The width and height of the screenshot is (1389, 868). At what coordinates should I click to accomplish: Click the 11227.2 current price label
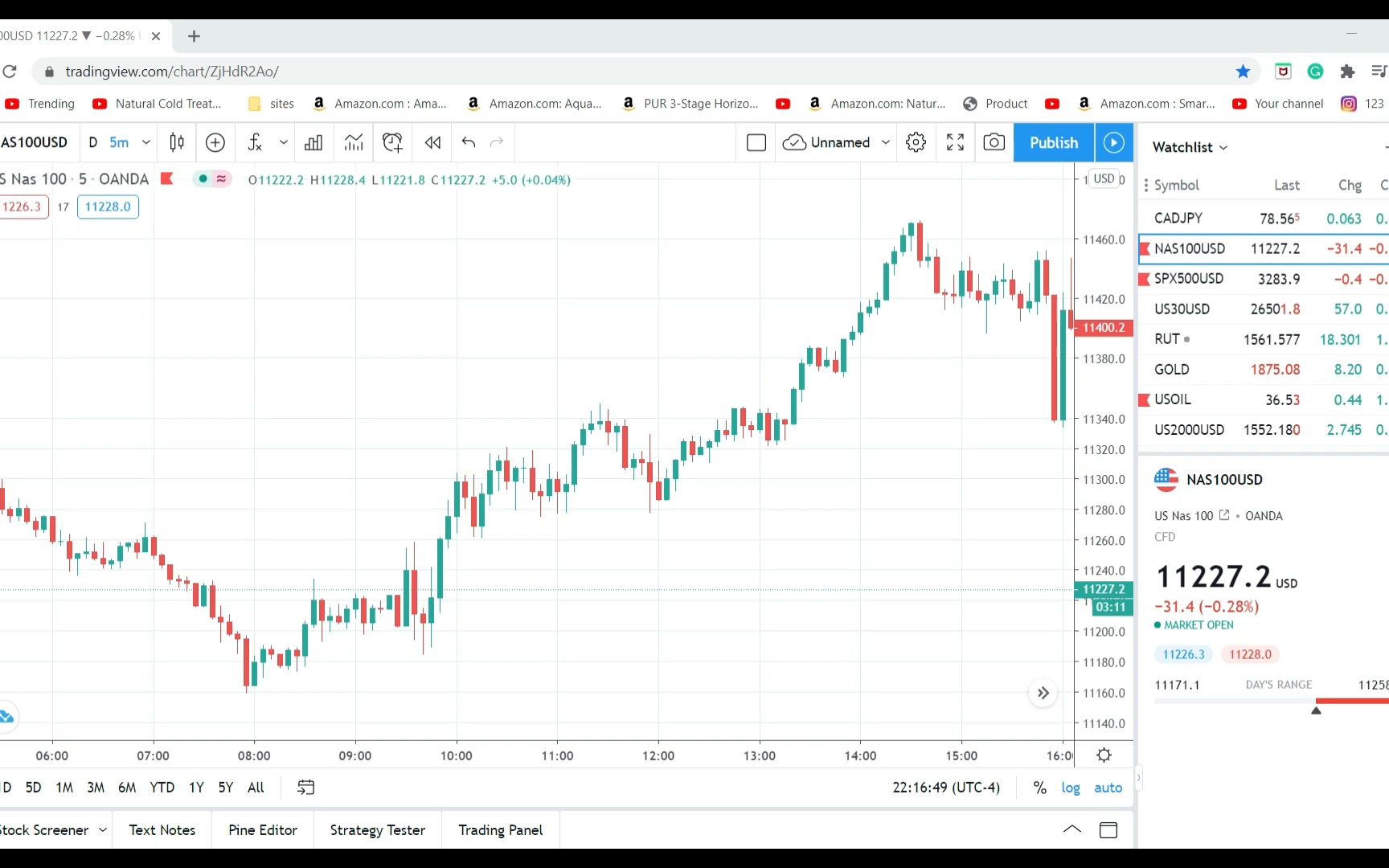pyautogui.click(x=1104, y=589)
